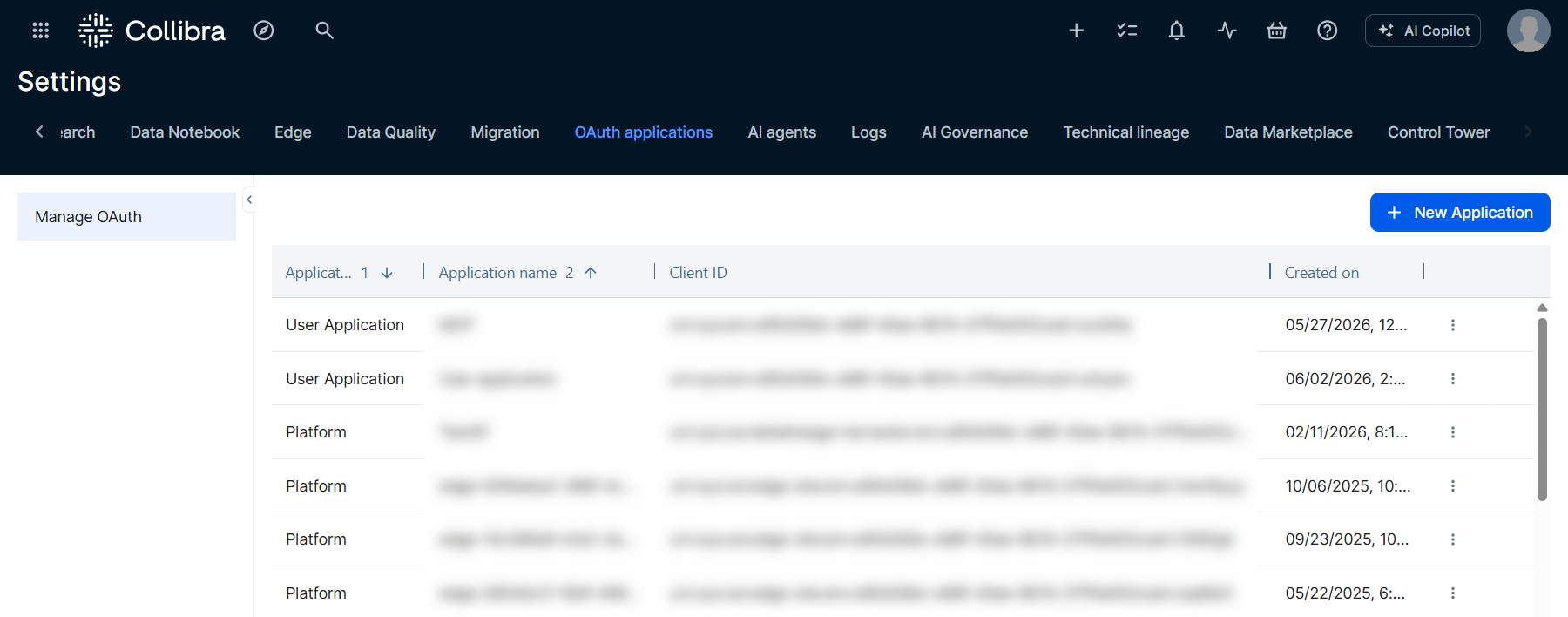
Task: Open the data basket icon
Action: click(1277, 31)
